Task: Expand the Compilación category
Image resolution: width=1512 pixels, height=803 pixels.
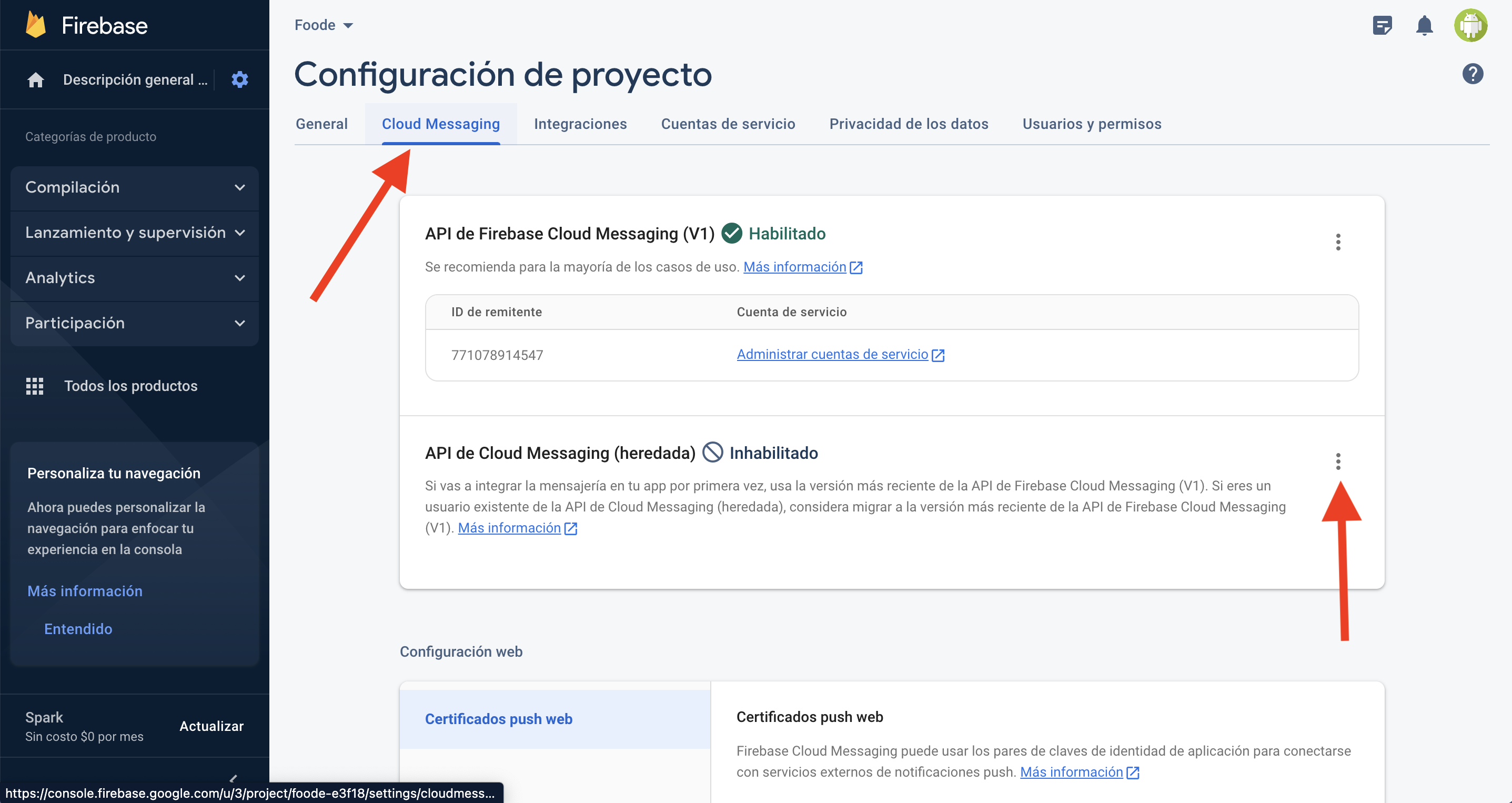Action: click(x=134, y=187)
